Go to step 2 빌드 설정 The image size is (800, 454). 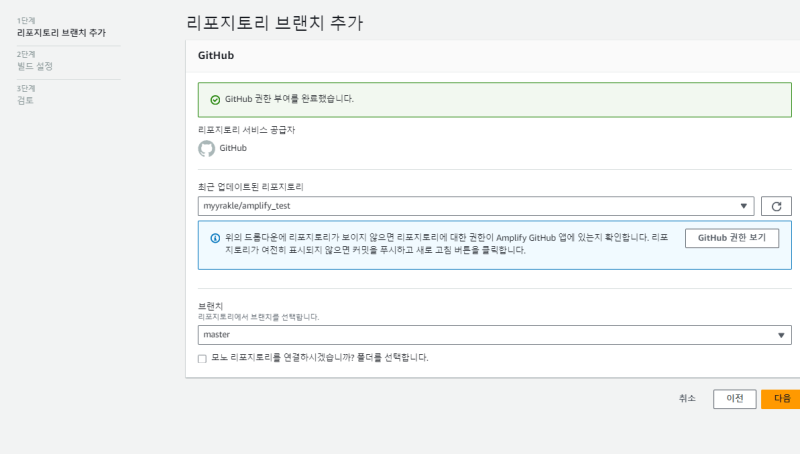(x=35, y=66)
